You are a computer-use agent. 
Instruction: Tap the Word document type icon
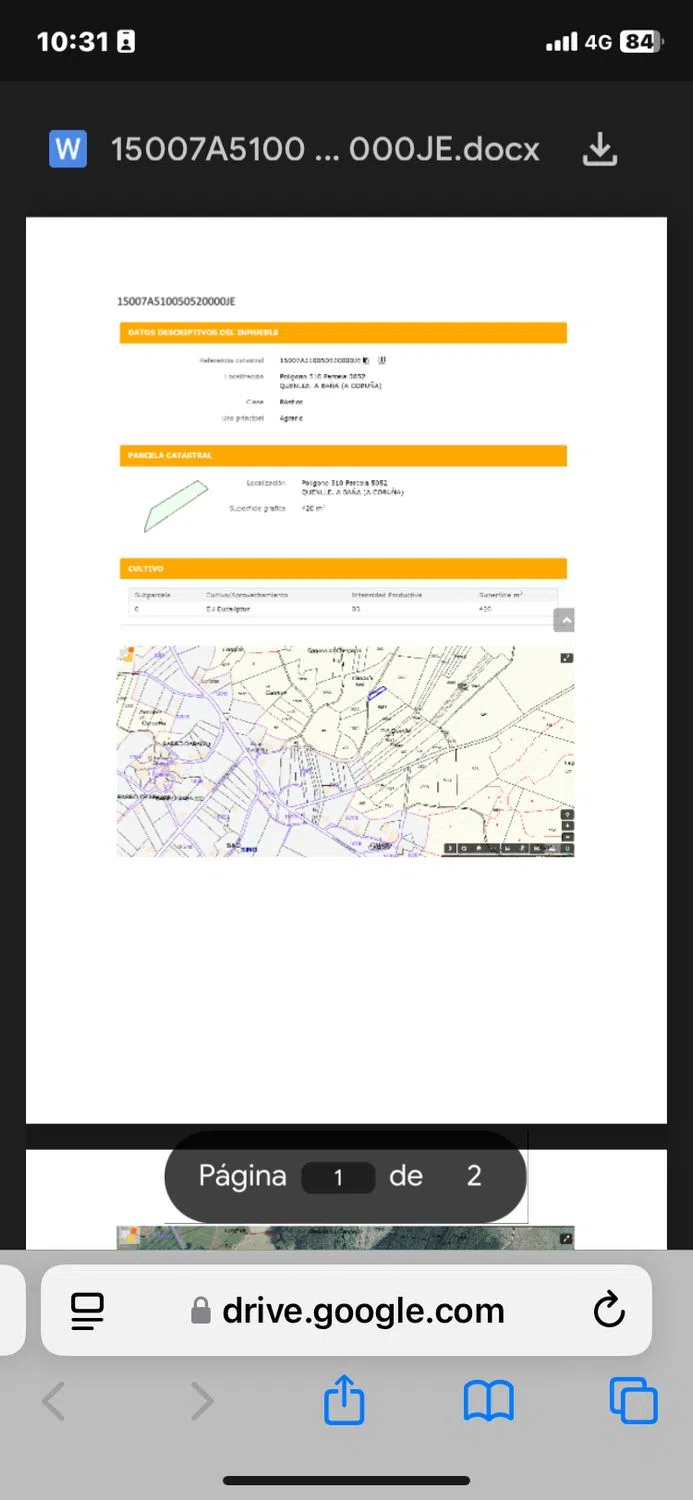(x=68, y=150)
